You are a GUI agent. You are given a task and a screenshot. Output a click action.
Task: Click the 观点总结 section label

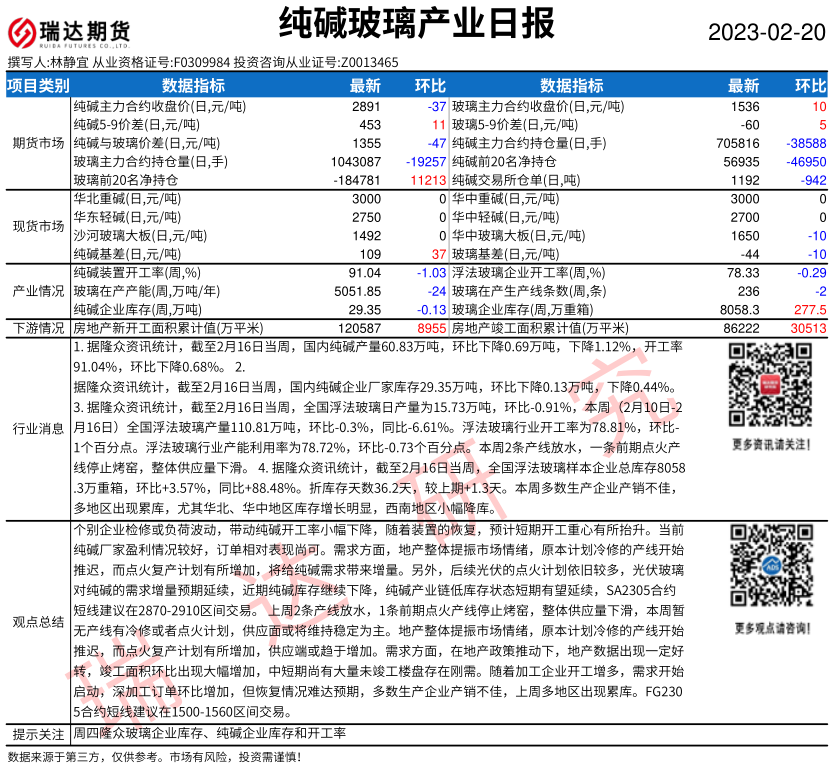(38, 622)
